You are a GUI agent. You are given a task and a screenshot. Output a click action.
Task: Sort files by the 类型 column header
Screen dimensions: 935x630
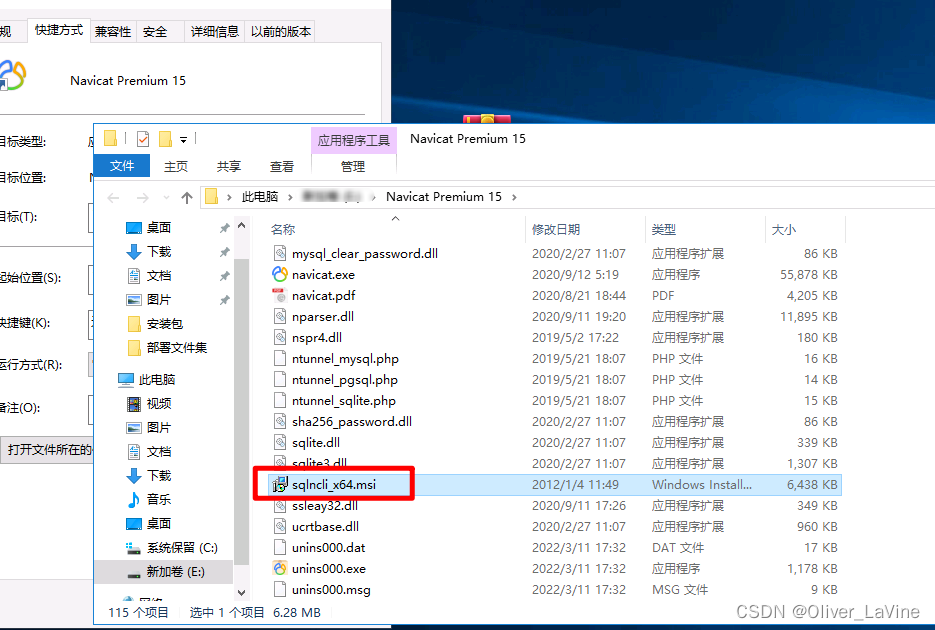pyautogui.click(x=664, y=229)
